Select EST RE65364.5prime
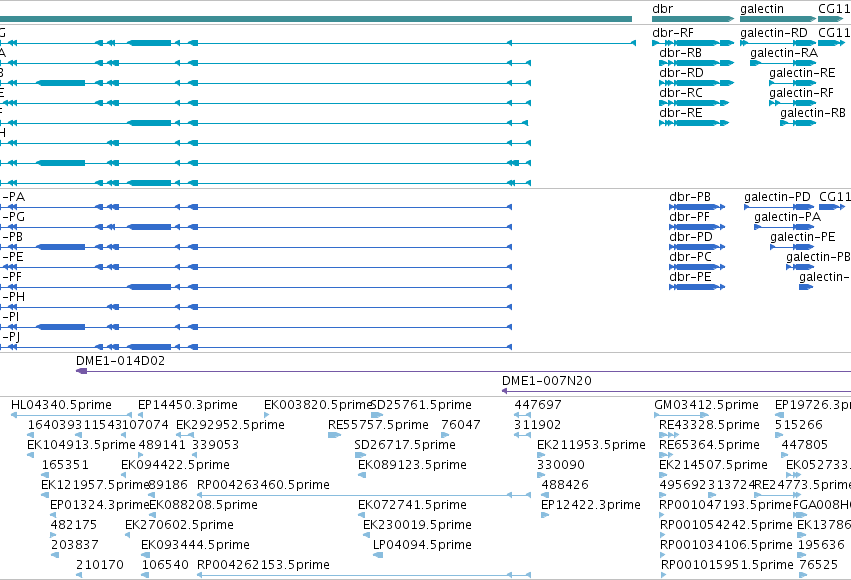The image size is (851, 580). coord(709,445)
